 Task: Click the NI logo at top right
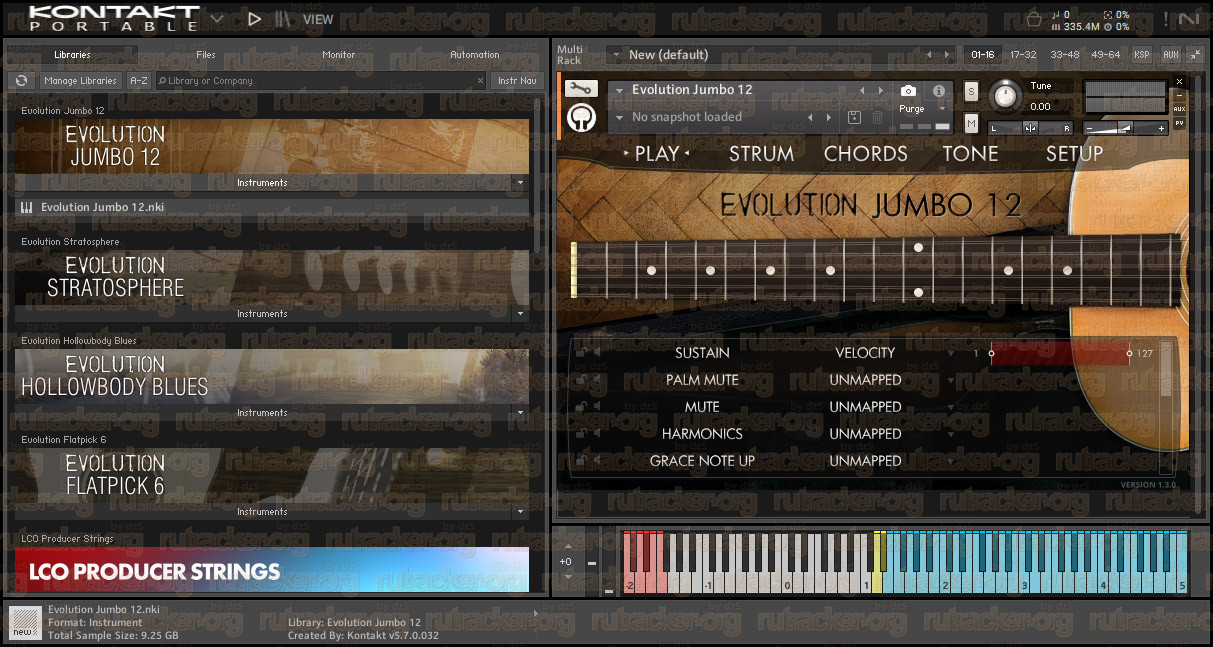[x=1189, y=18]
